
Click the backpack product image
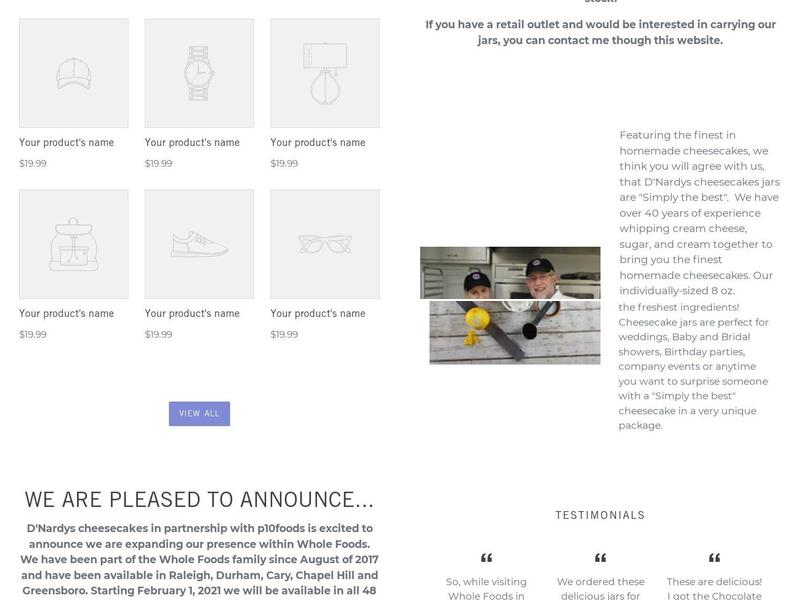(x=74, y=244)
